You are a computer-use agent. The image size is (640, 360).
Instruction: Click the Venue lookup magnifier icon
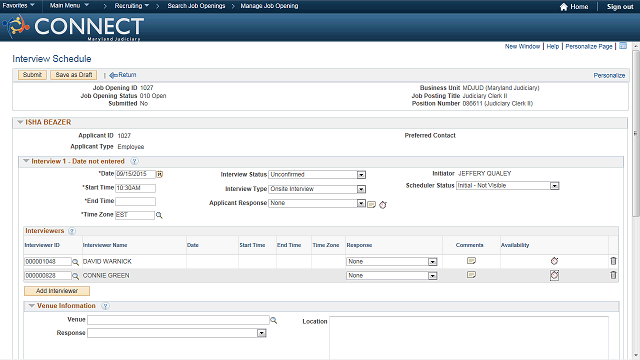tap(274, 320)
